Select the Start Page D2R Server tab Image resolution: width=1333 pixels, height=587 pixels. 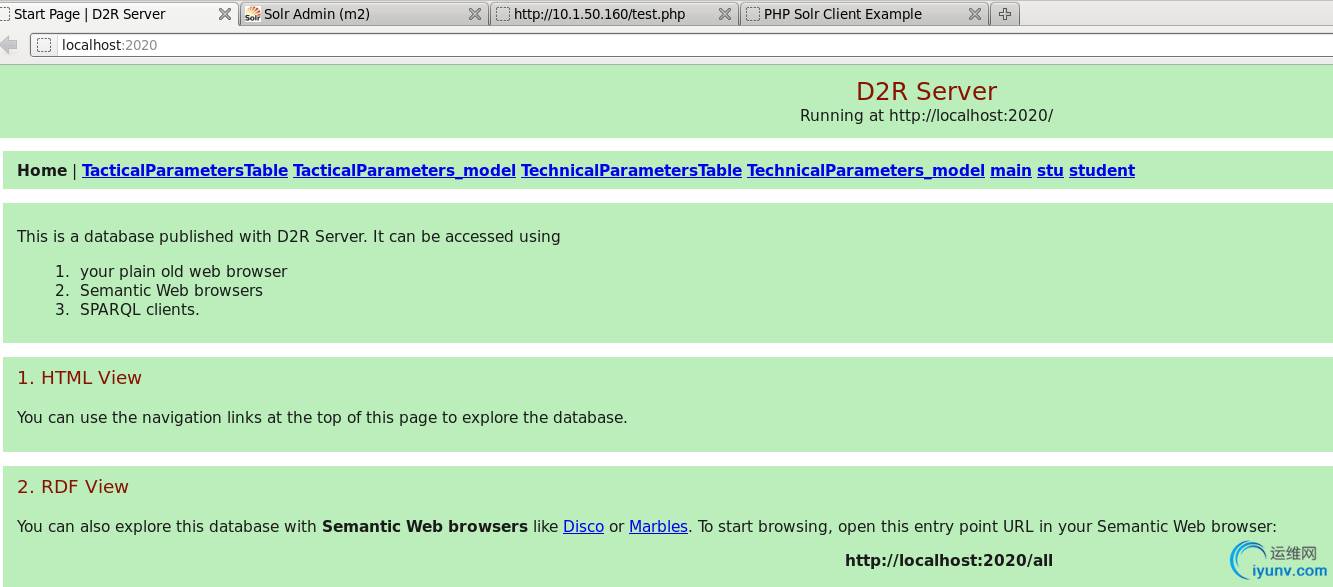[118, 14]
